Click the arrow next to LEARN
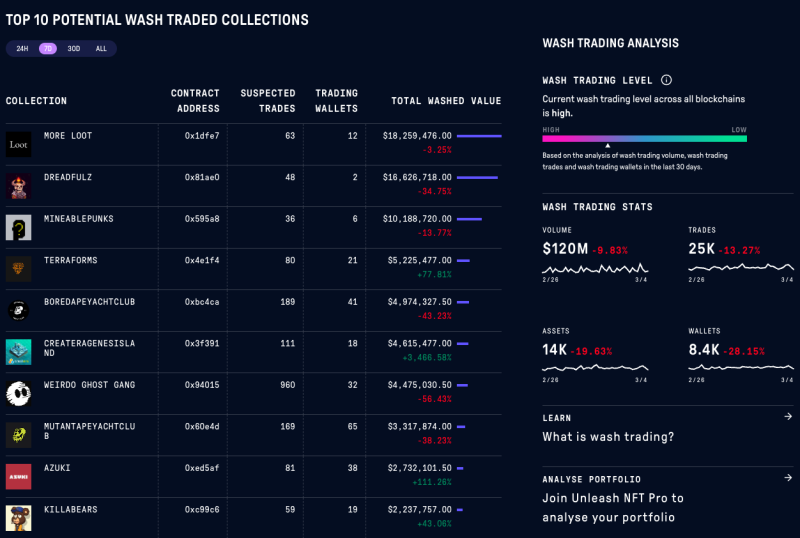Viewport: 800px width, 538px height. tap(788, 417)
